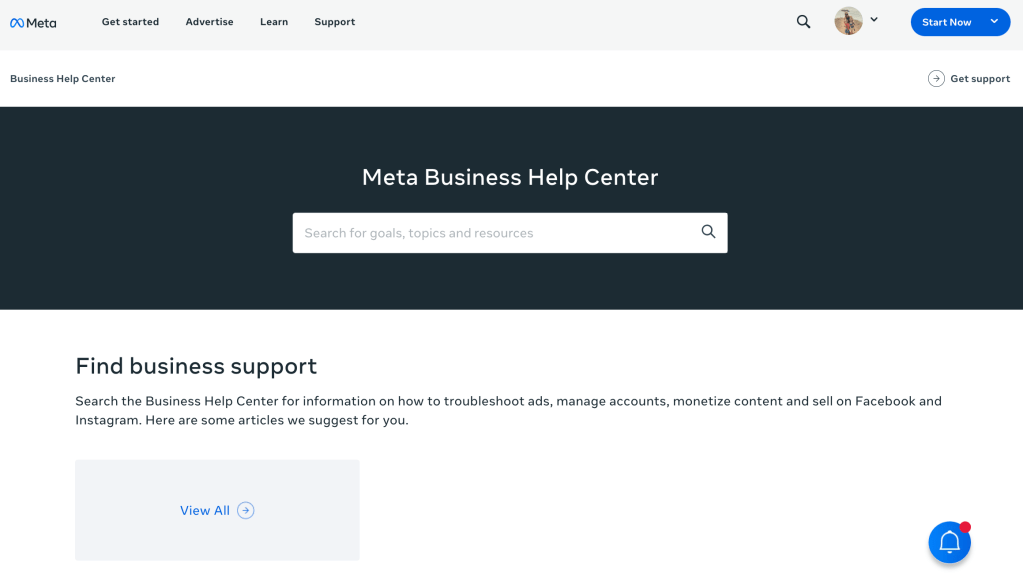
Task: Click the red notification badge dot
Action: (965, 527)
